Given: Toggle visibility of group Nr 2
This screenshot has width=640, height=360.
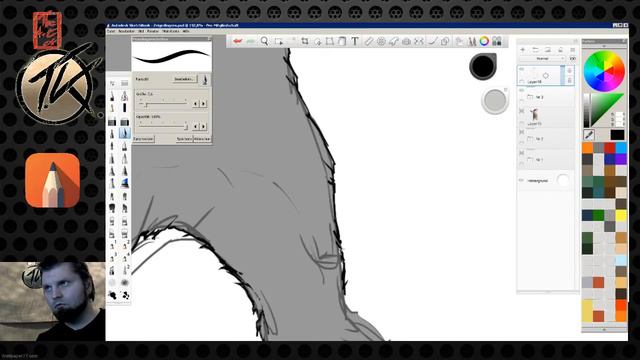Looking at the screenshot, I should 522,132.
